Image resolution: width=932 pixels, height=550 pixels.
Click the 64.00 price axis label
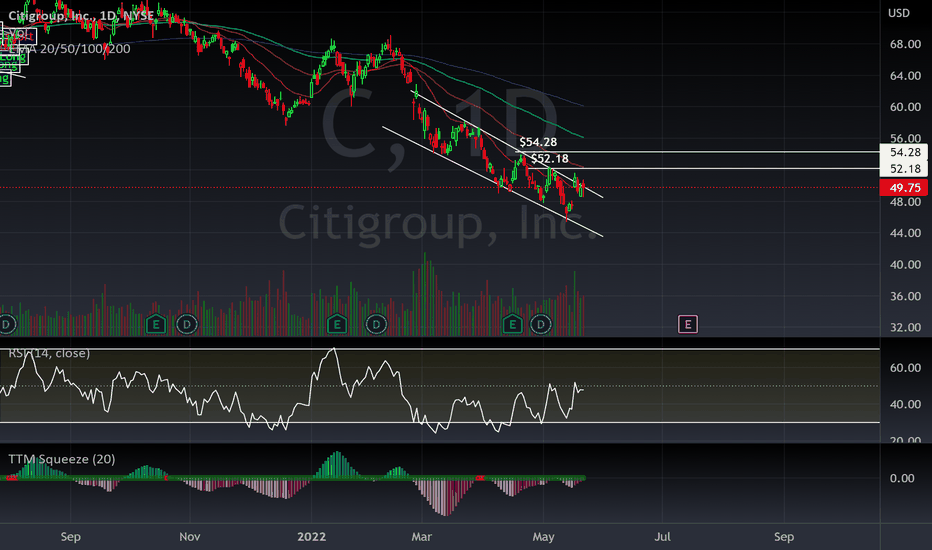(905, 76)
